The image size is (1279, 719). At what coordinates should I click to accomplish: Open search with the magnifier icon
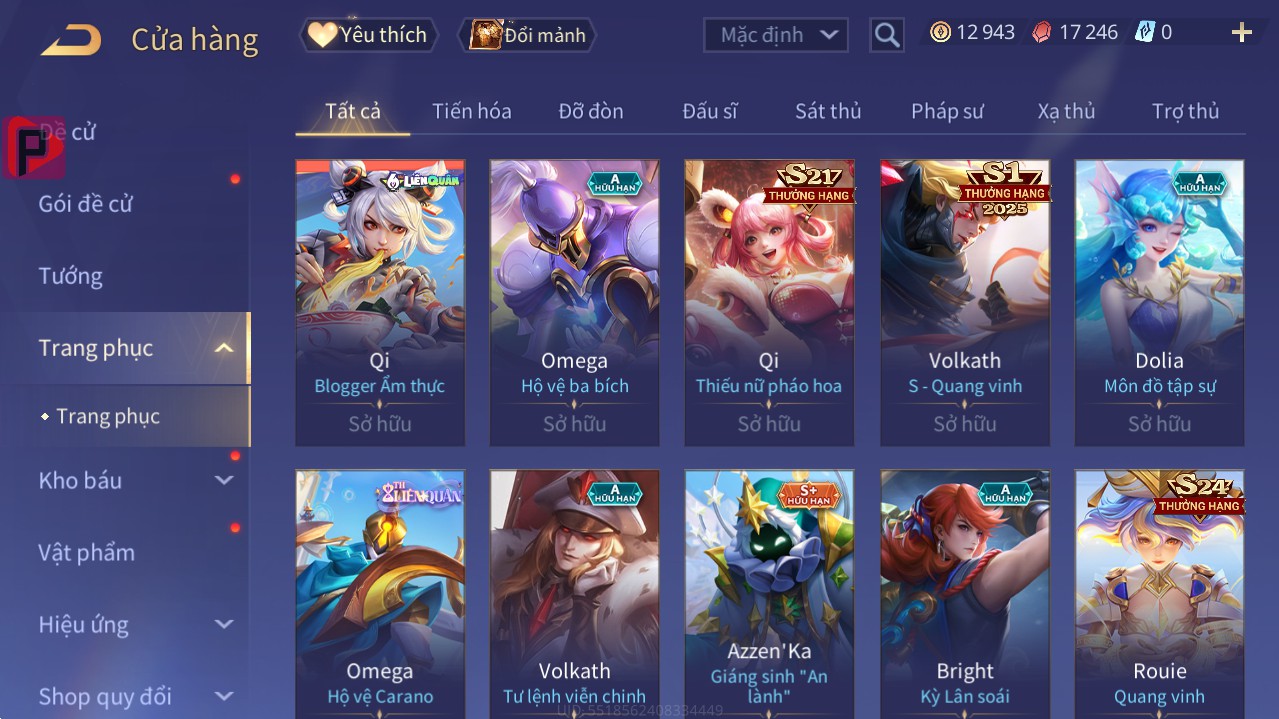886,35
